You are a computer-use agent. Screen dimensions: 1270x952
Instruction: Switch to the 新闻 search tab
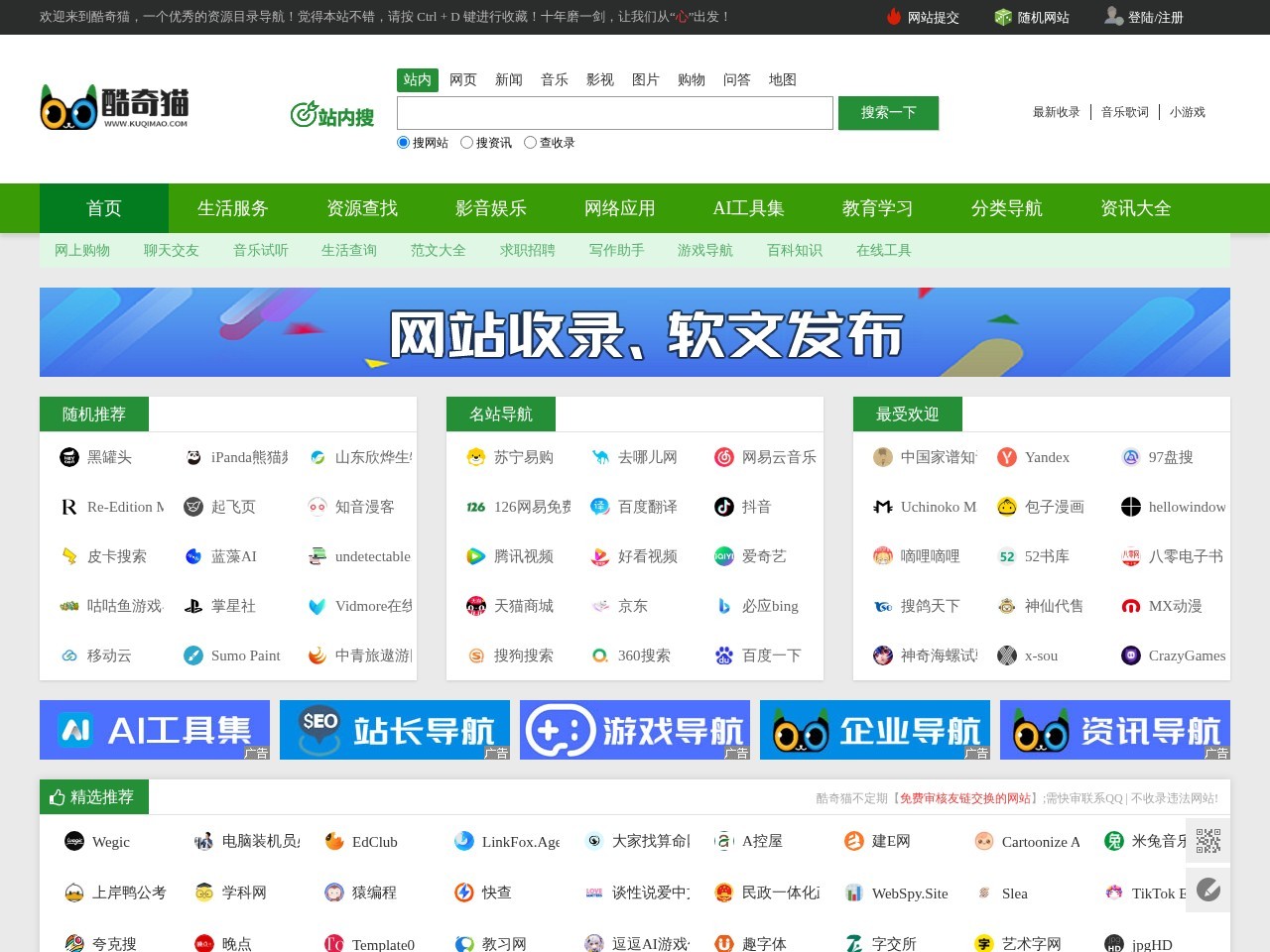(509, 79)
